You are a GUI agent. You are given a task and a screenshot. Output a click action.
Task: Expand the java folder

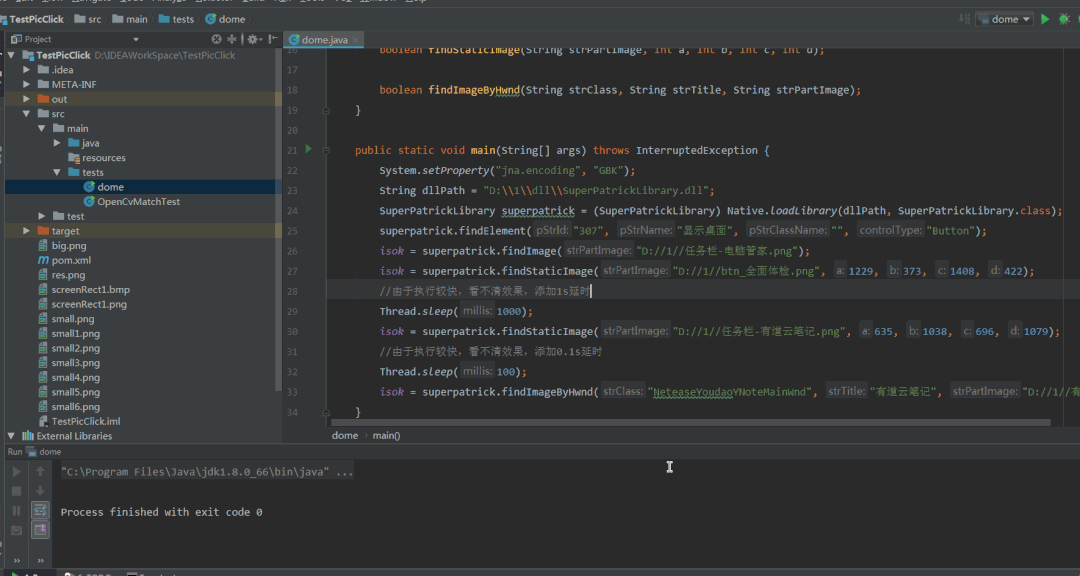[x=56, y=143]
